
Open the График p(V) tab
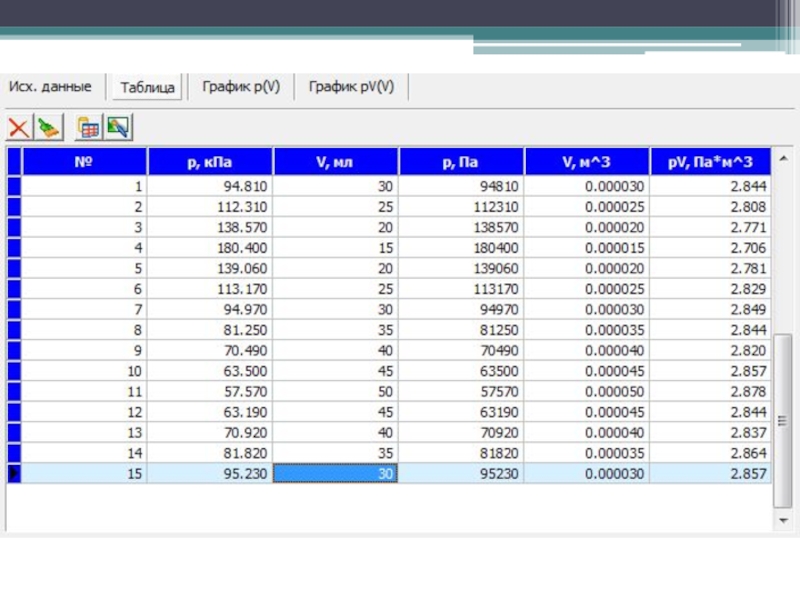[x=241, y=87]
